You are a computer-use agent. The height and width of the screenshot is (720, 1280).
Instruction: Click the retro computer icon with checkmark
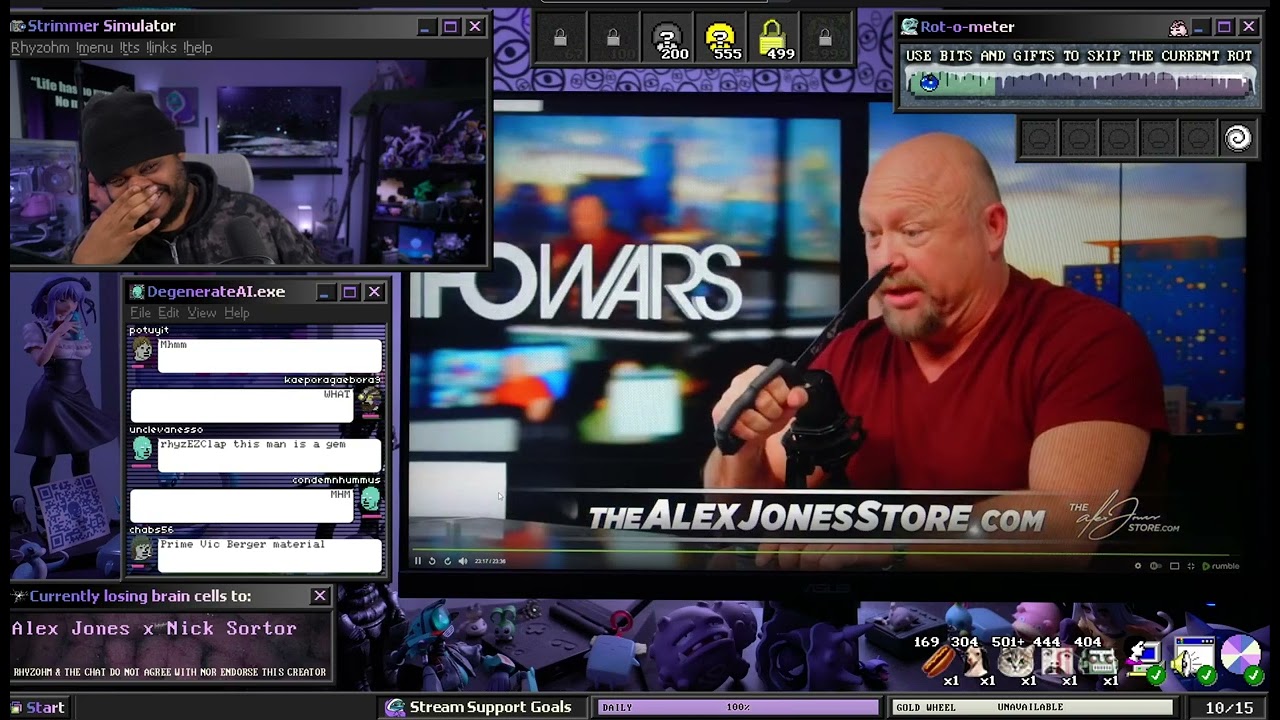point(1146,661)
